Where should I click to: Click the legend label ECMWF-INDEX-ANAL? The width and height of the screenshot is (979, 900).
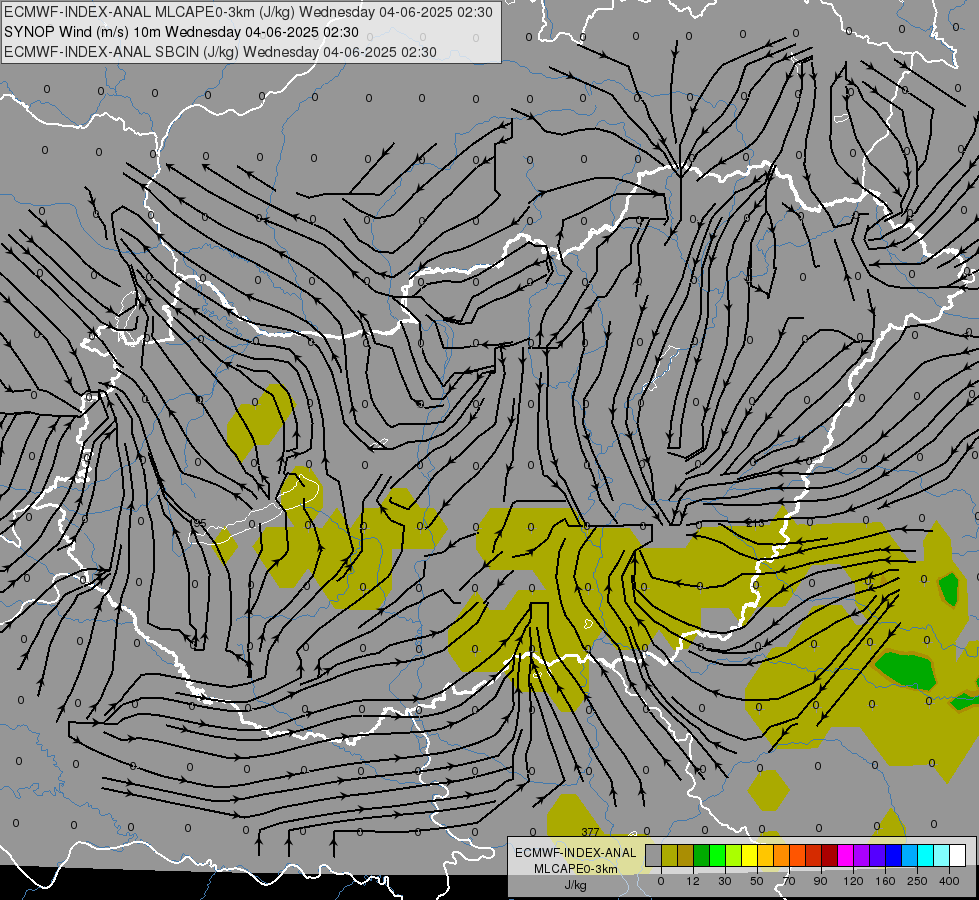point(576,853)
